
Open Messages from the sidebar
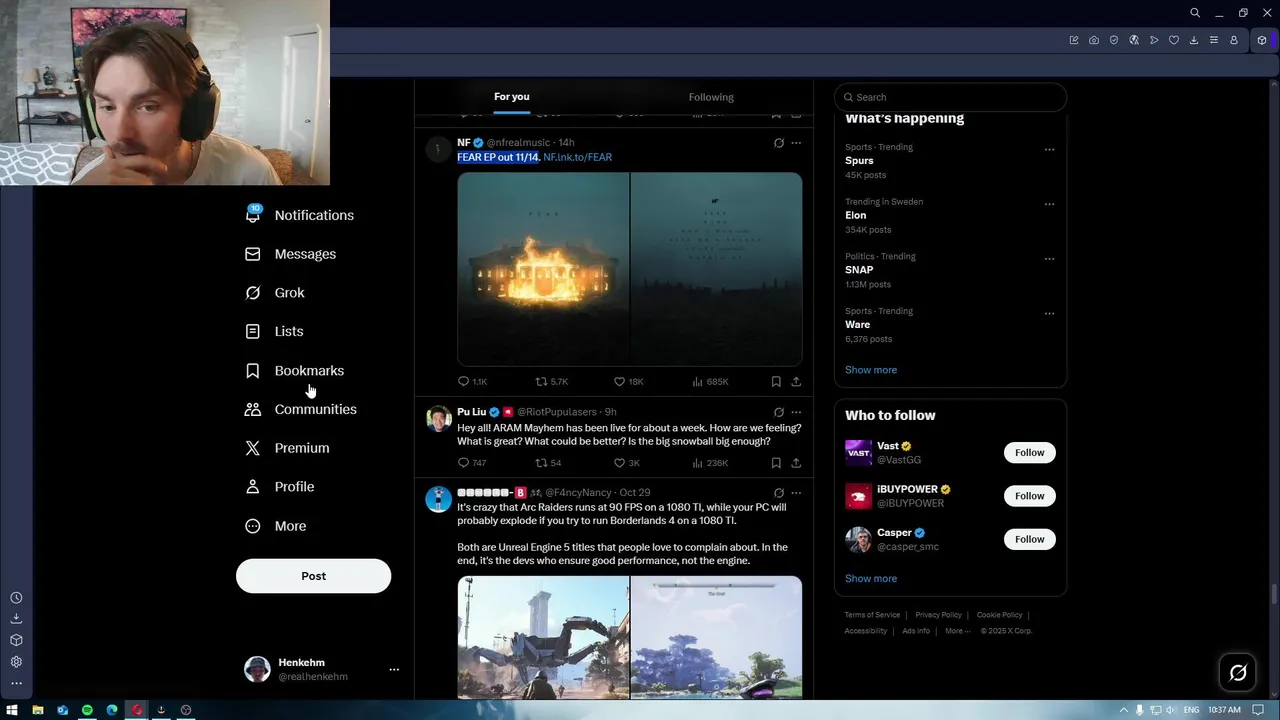pyautogui.click(x=290, y=254)
